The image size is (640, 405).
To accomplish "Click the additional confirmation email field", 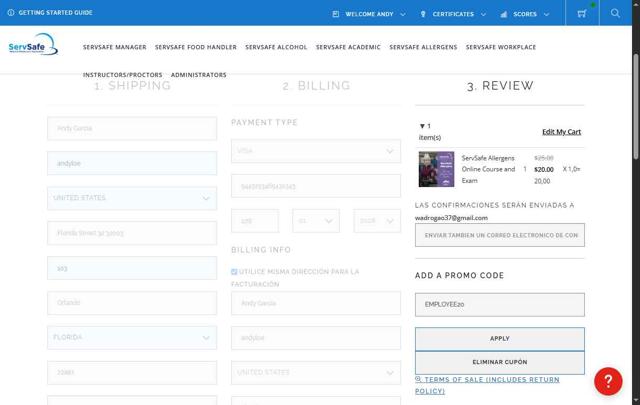I will [x=500, y=235].
